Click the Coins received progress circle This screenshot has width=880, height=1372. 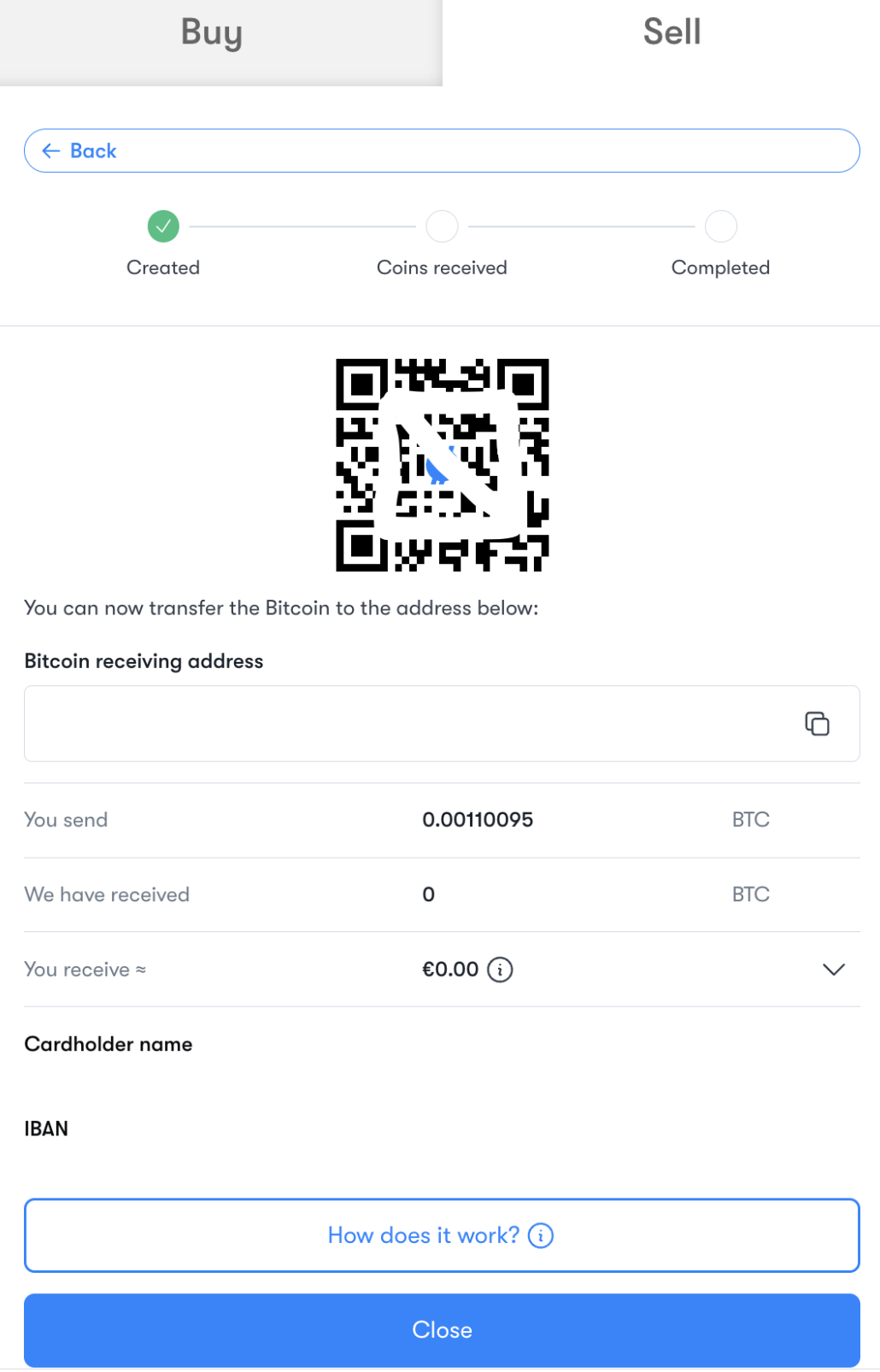coord(441,226)
